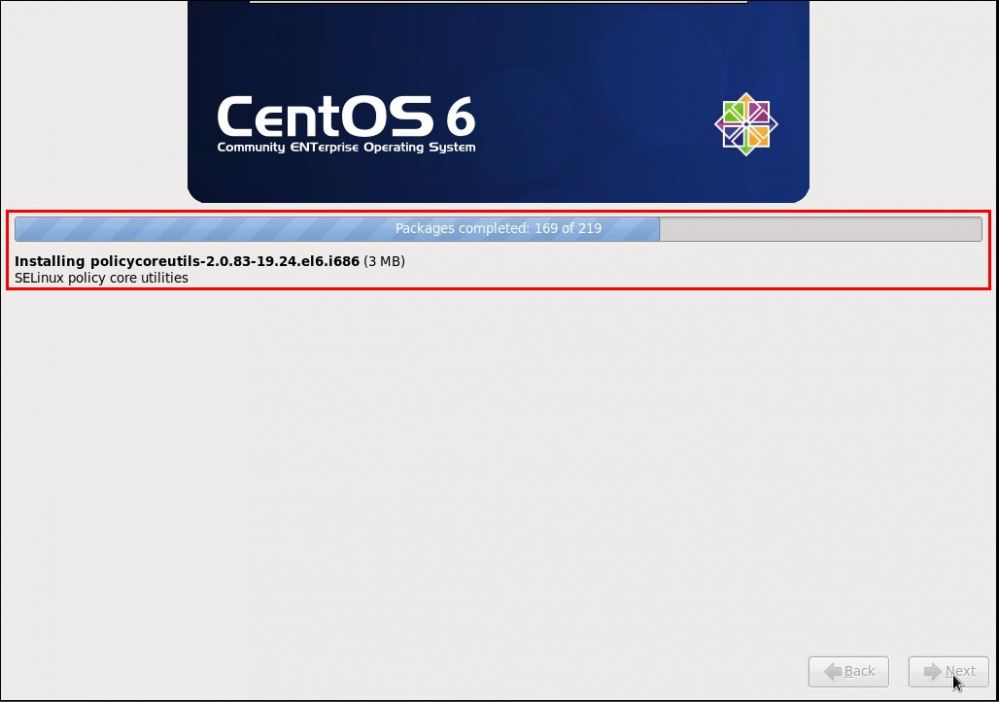This screenshot has width=999, height=702.
Task: Select the Installing policycoreutils package line
Action: click(x=210, y=261)
